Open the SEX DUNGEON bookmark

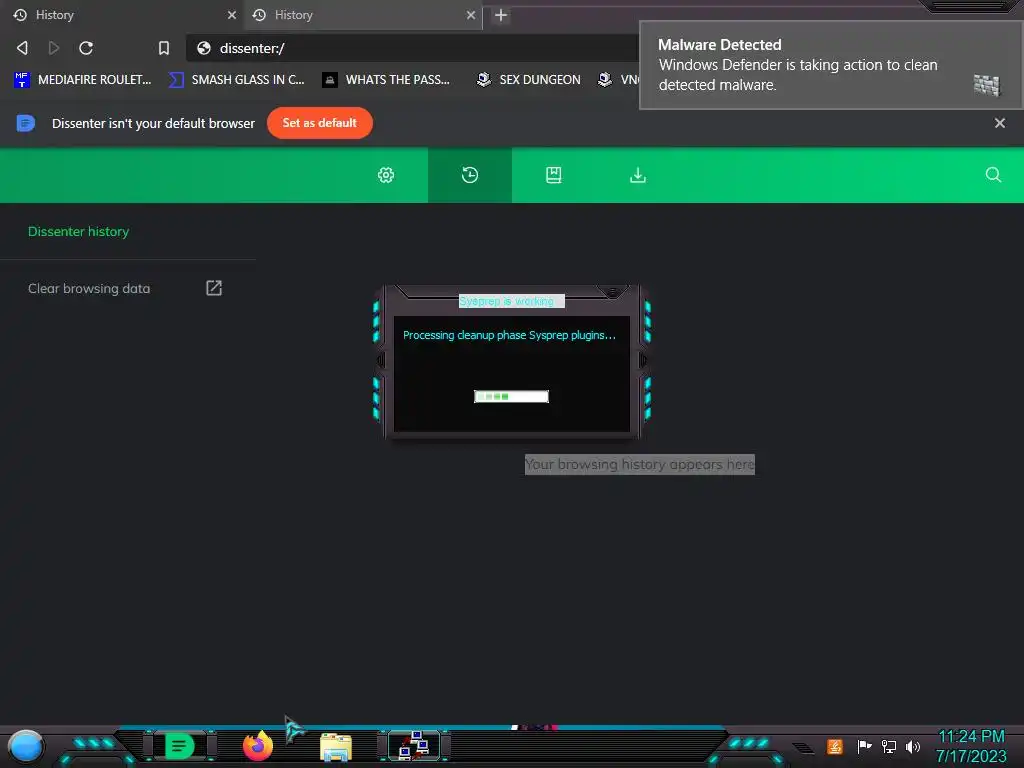click(528, 80)
